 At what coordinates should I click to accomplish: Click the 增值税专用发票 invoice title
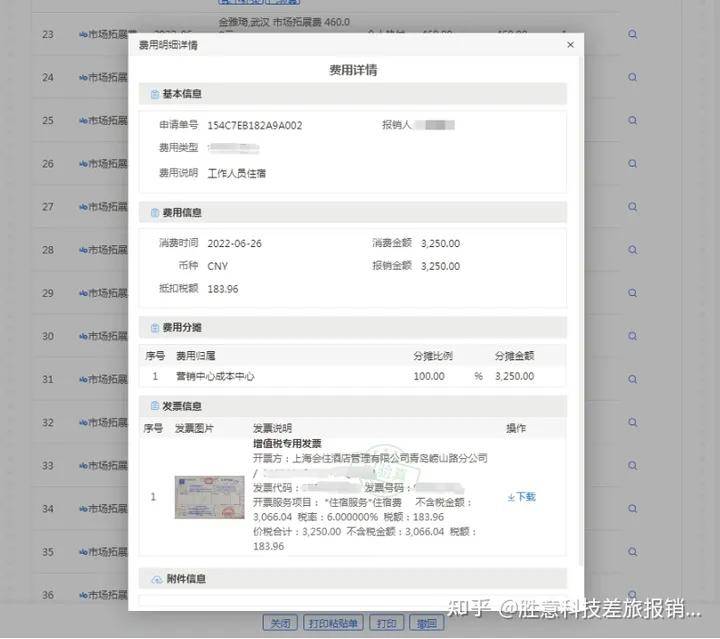click(x=287, y=444)
